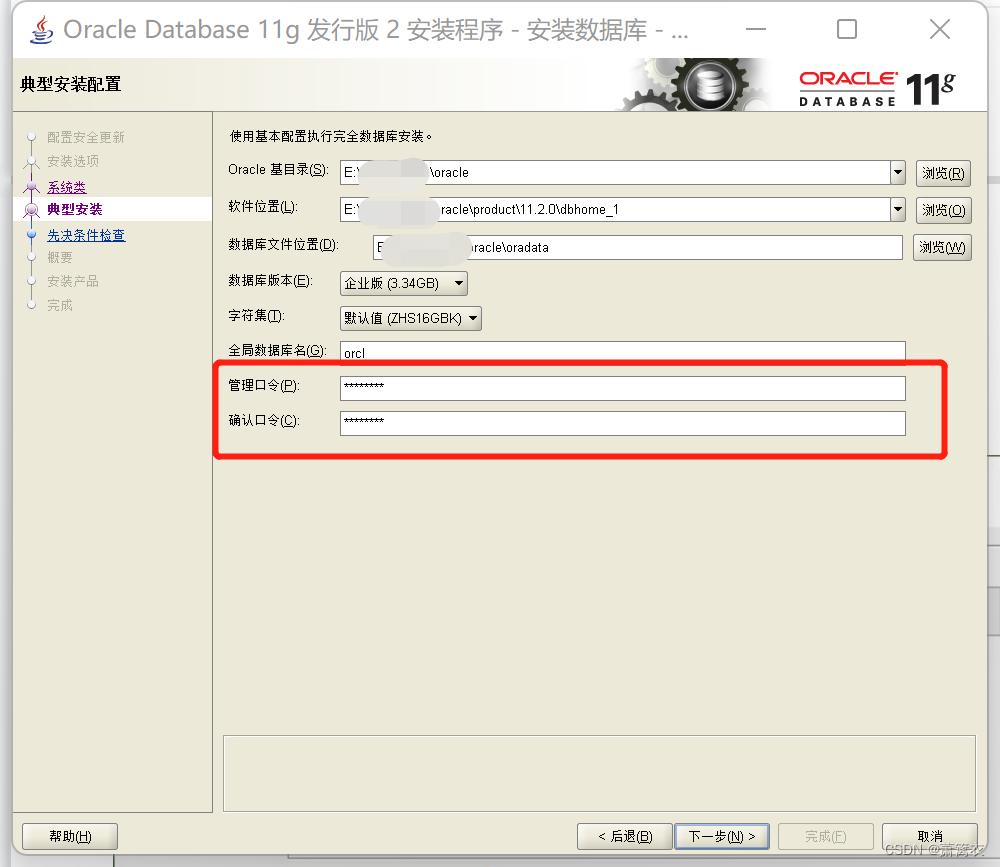Click the 软件位置 path field
The image size is (1000, 867).
click(615, 209)
